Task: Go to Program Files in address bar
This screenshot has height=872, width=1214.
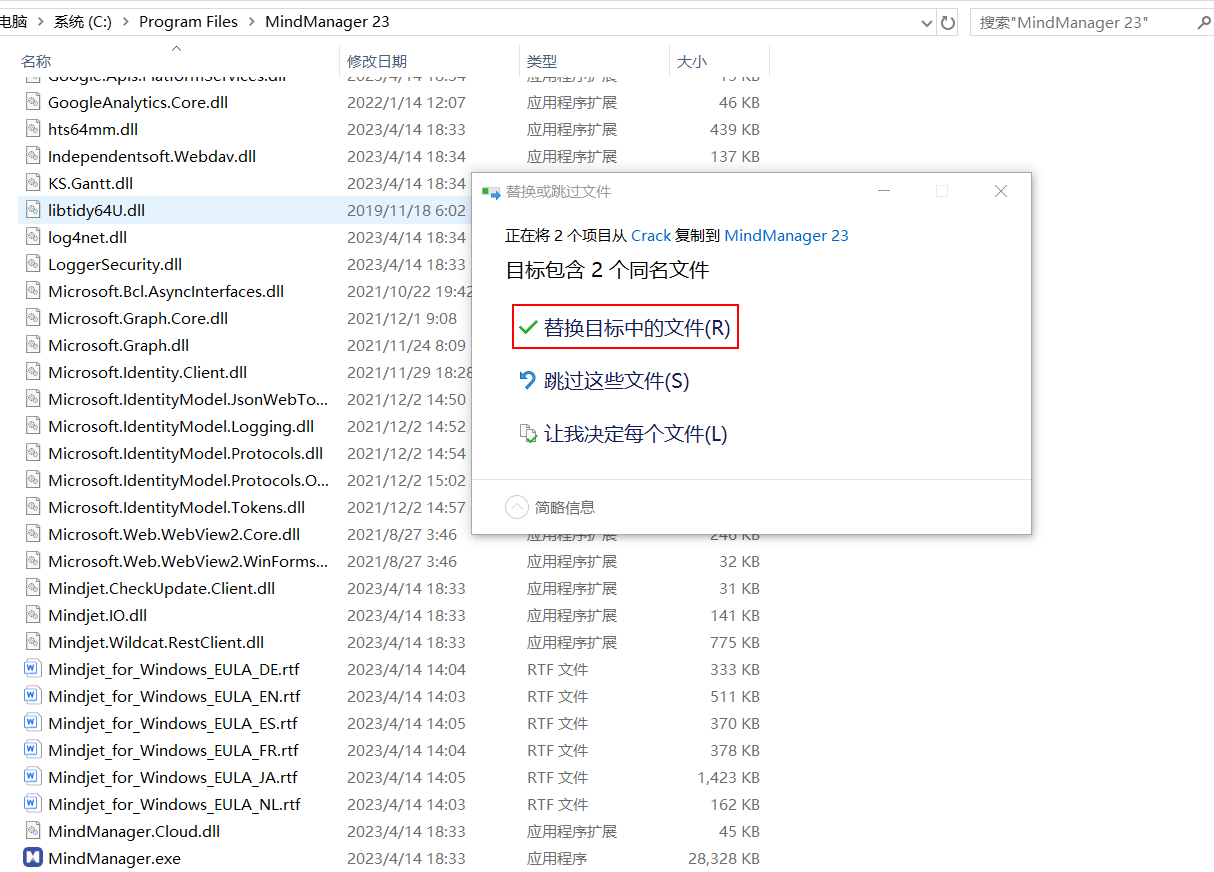Action: (x=189, y=22)
